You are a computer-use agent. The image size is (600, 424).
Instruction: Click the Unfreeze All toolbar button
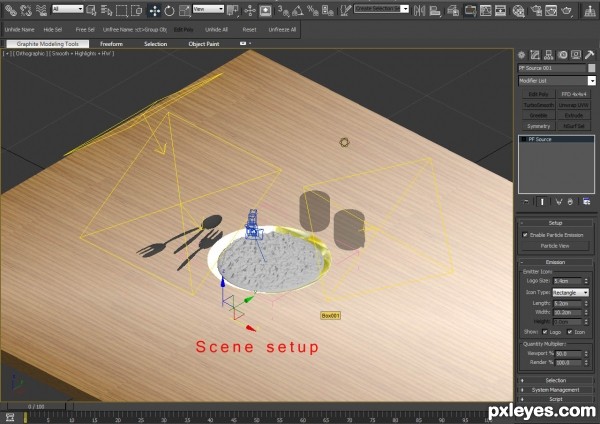(282, 29)
